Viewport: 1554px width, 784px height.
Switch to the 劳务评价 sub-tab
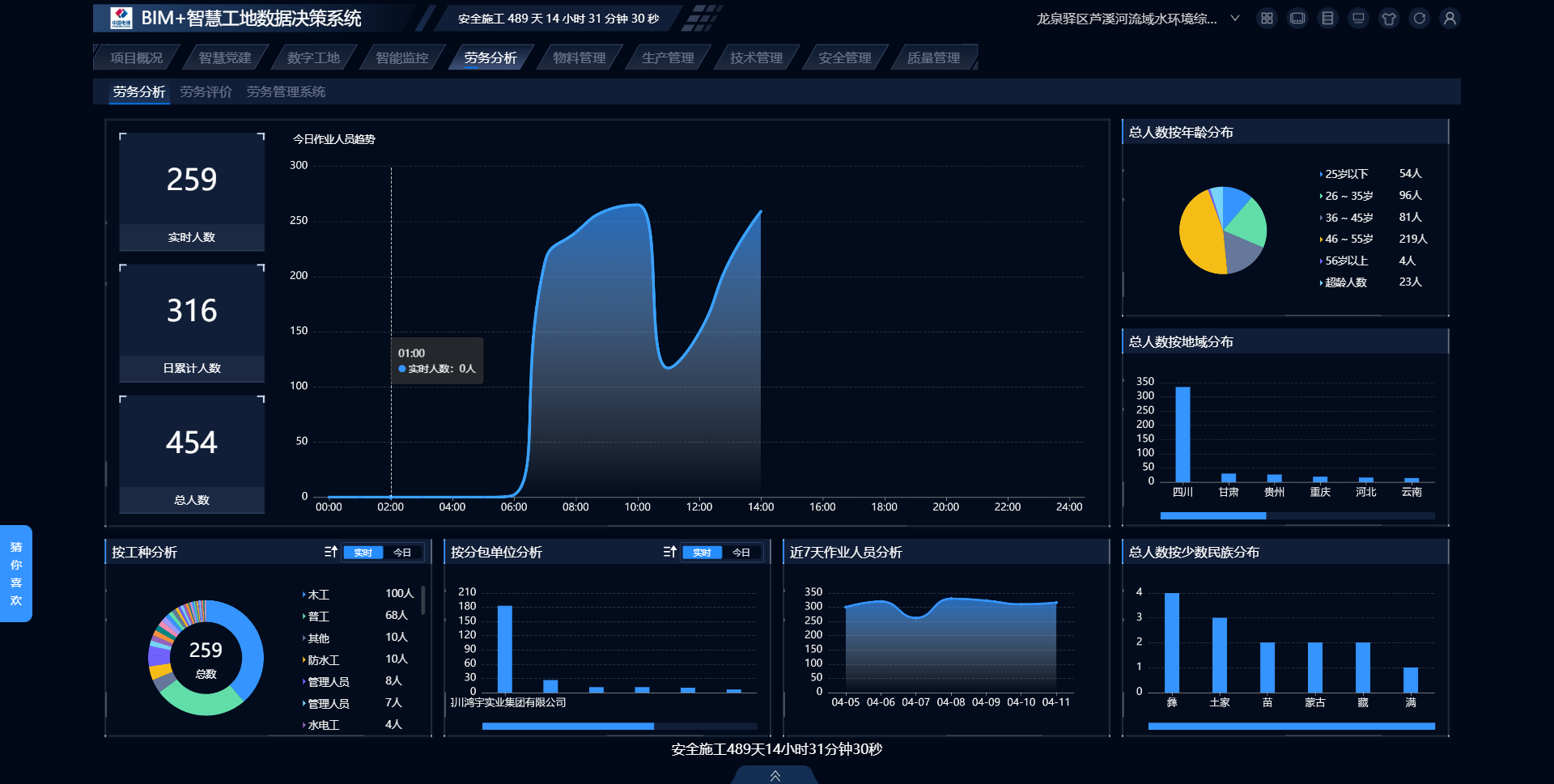206,92
